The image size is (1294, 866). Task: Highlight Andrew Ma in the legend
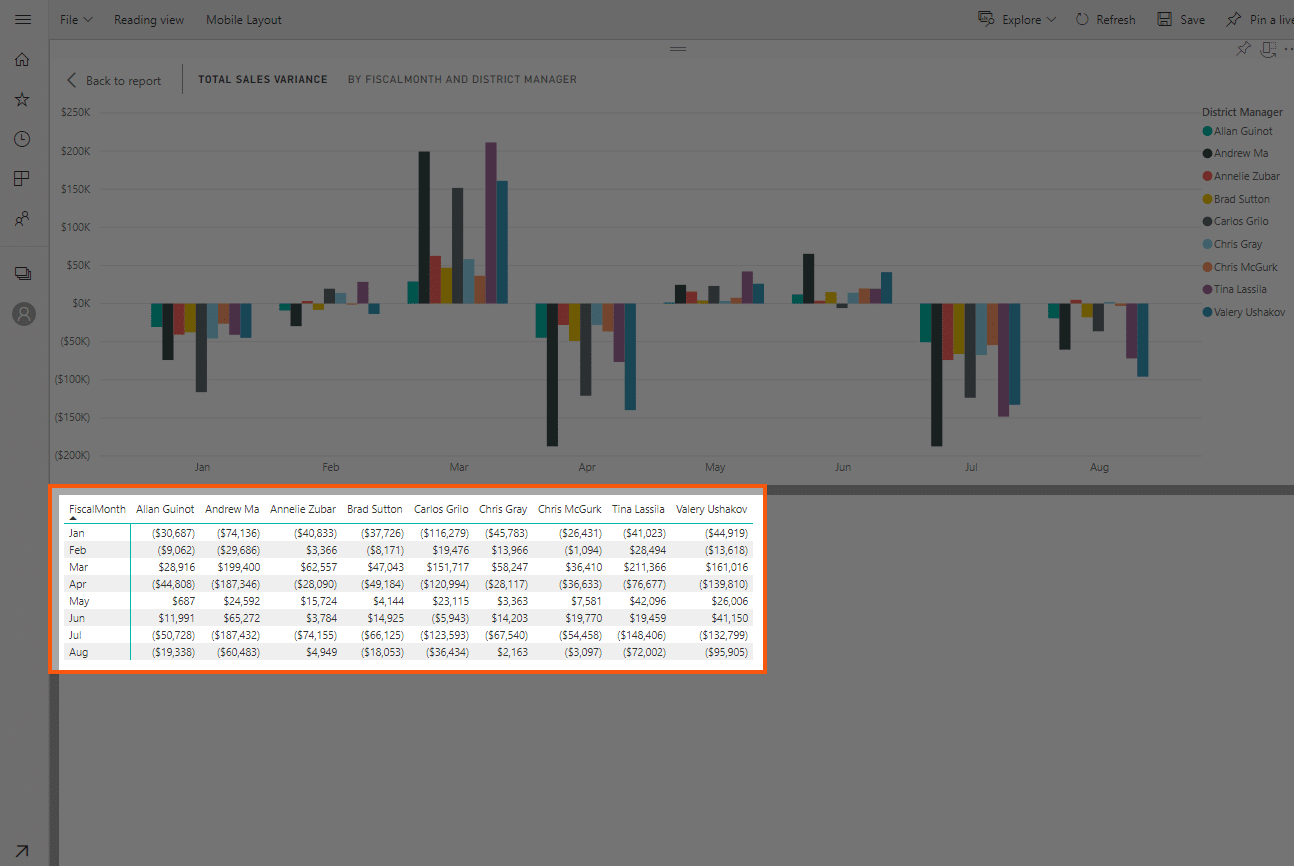pyautogui.click(x=1240, y=152)
